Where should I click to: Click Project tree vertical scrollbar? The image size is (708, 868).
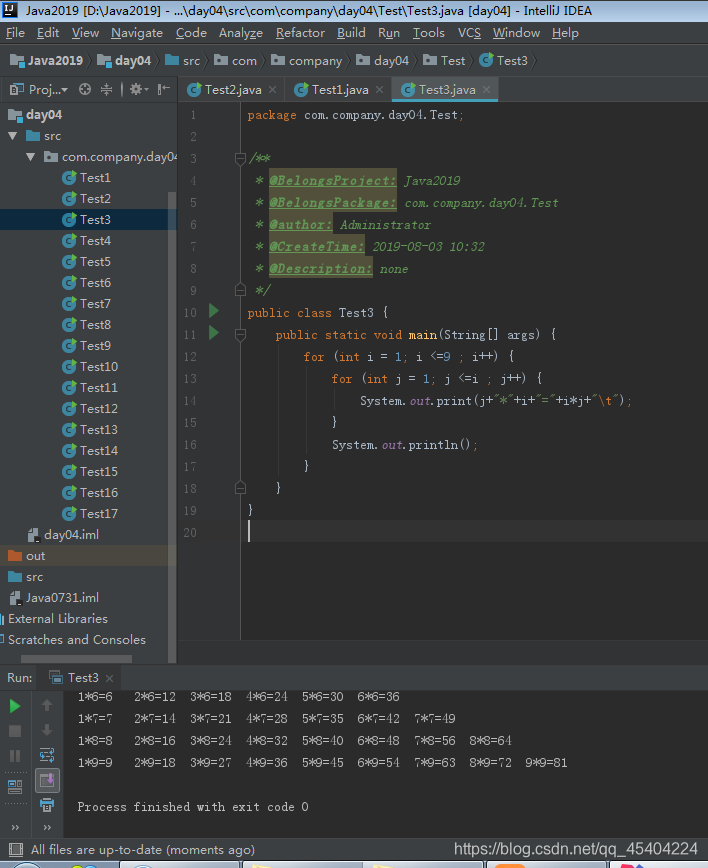(x=172, y=426)
